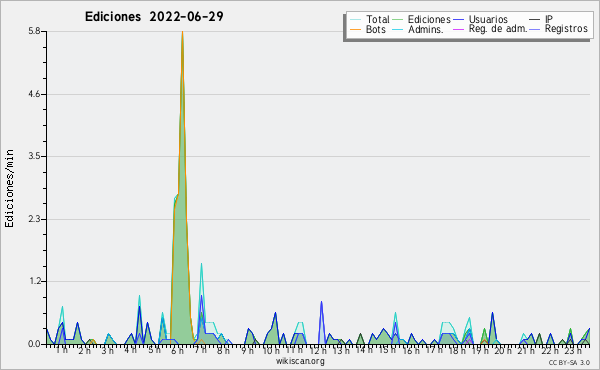Click the '6 h' x-axis label

[177, 350]
